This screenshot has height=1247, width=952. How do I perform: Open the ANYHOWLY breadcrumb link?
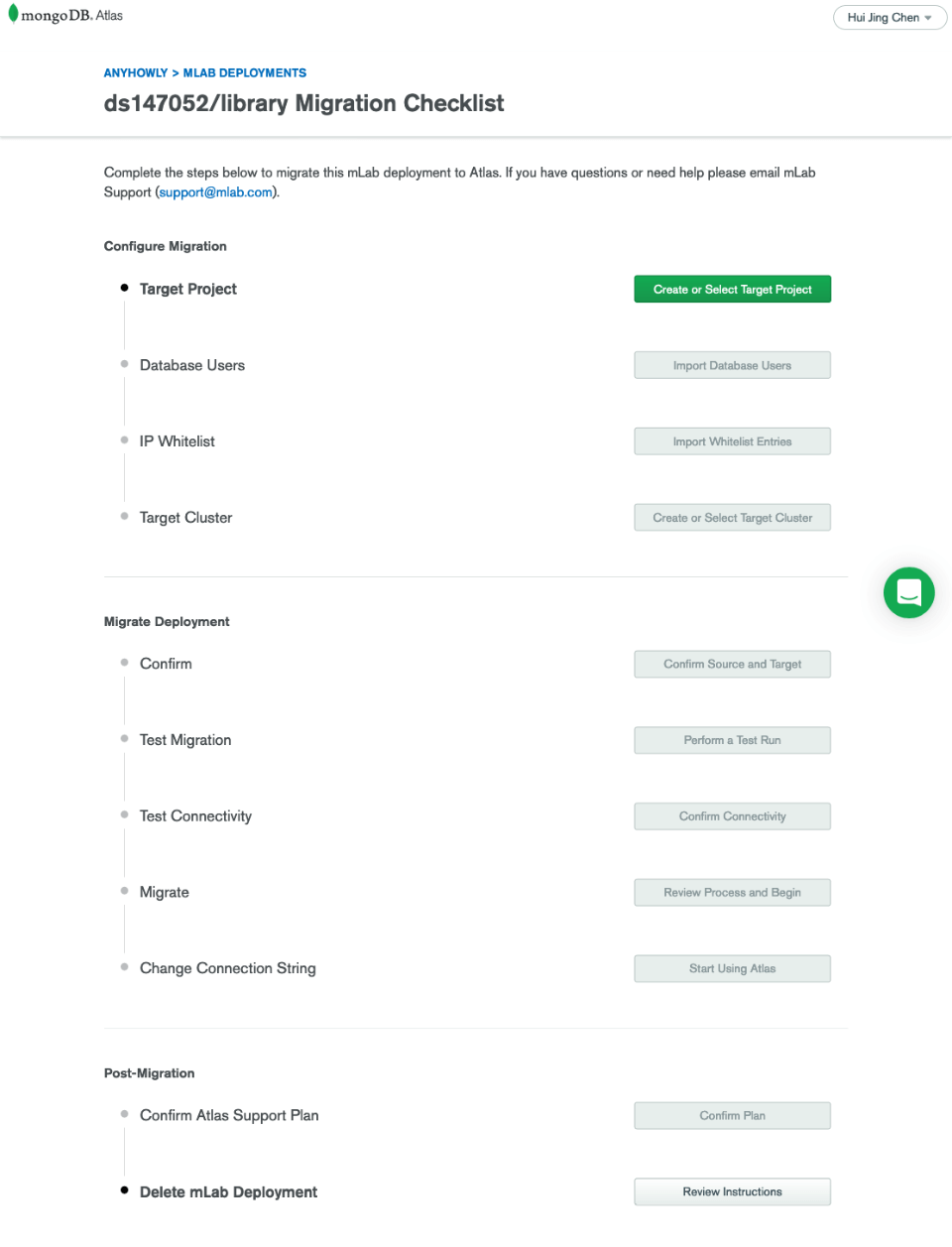pos(136,73)
